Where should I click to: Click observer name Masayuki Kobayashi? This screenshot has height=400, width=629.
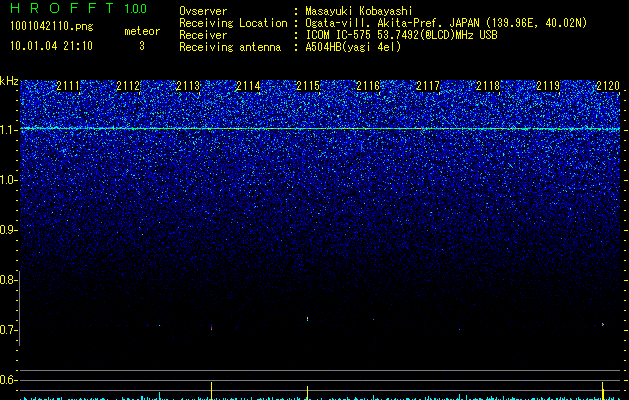click(359, 11)
